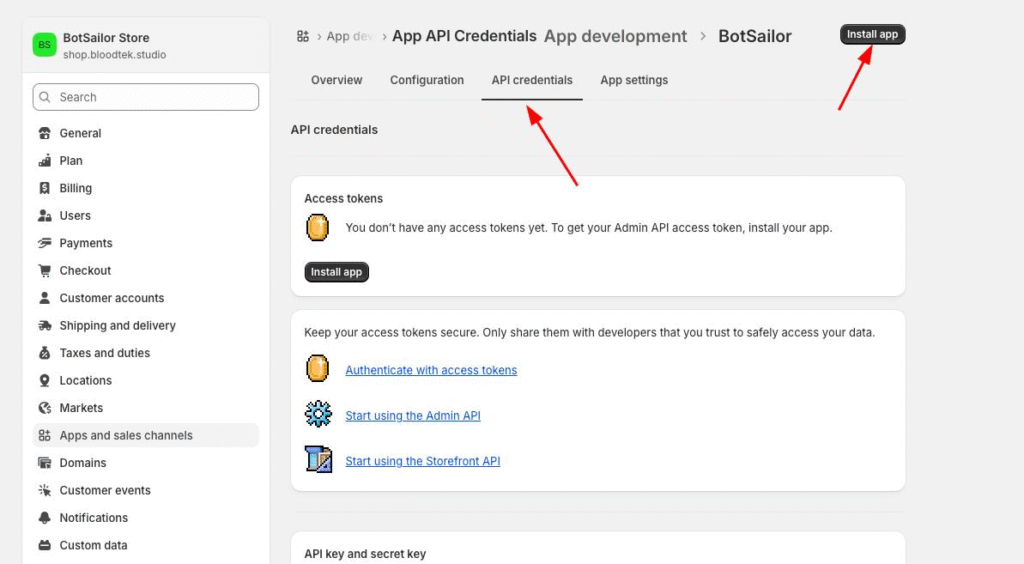Click the apps grid breadcrumb icon
This screenshot has height=564, width=1024.
(302, 36)
